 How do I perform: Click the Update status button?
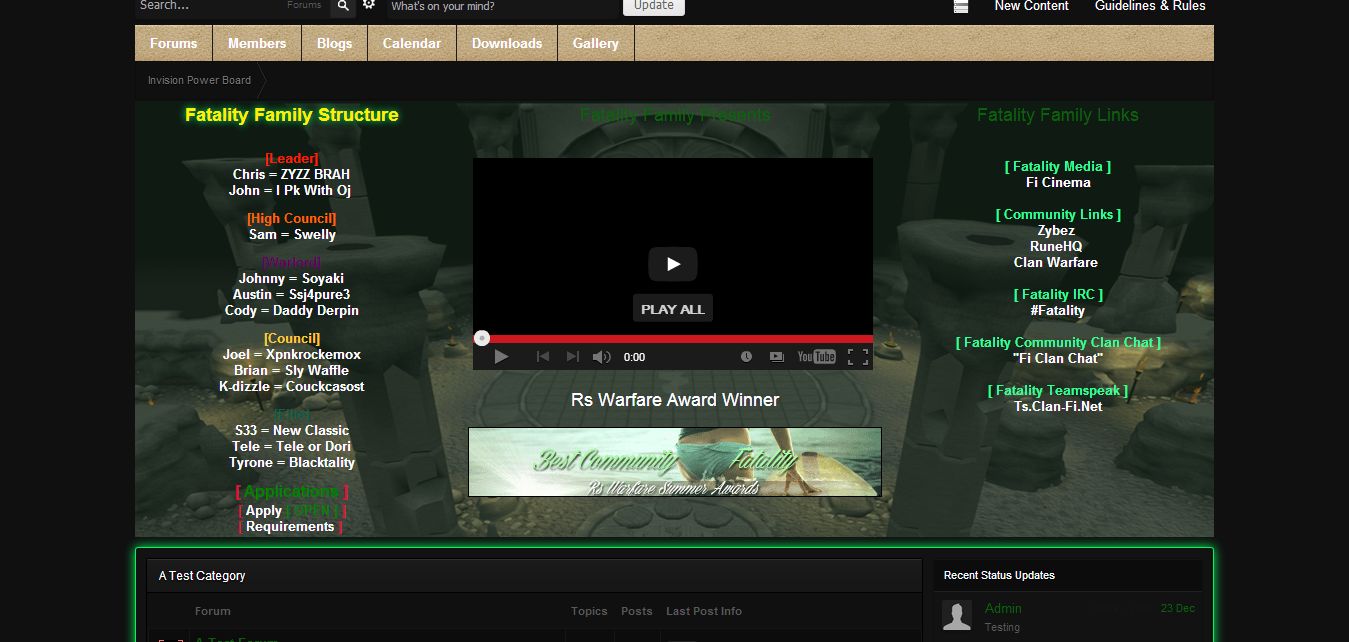(x=653, y=6)
